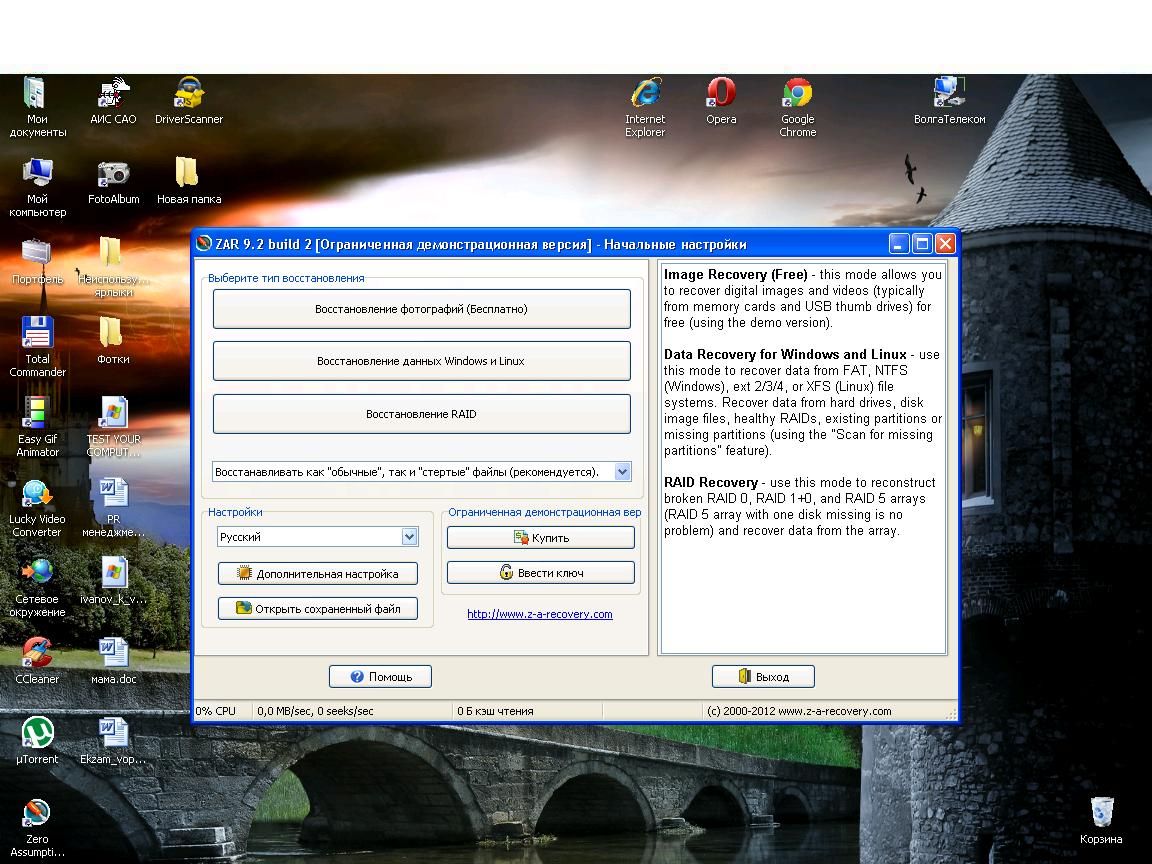This screenshot has height=864, width=1152.
Task: Maximize the ZAR window
Action: [x=922, y=243]
